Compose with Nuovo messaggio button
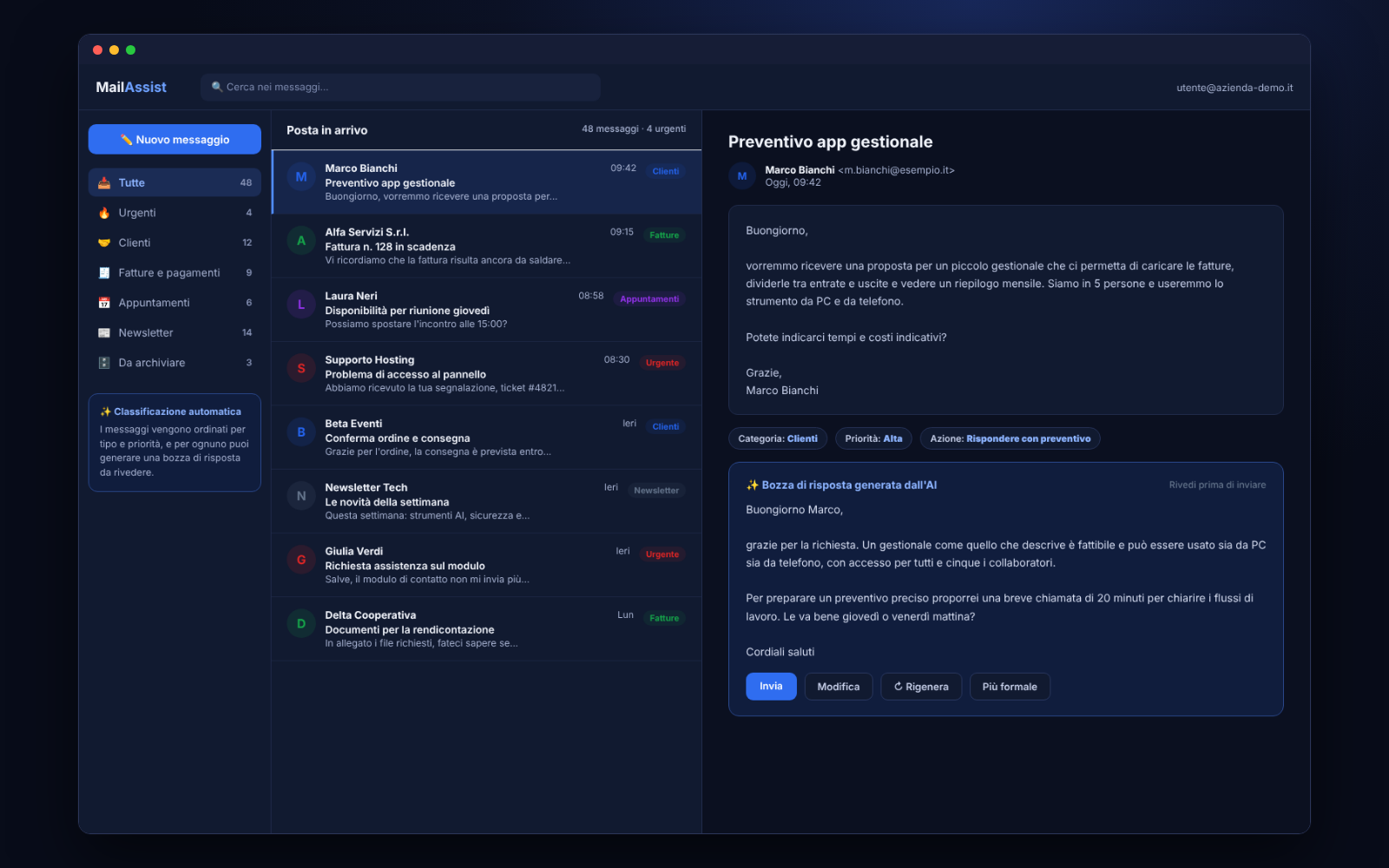 point(174,139)
